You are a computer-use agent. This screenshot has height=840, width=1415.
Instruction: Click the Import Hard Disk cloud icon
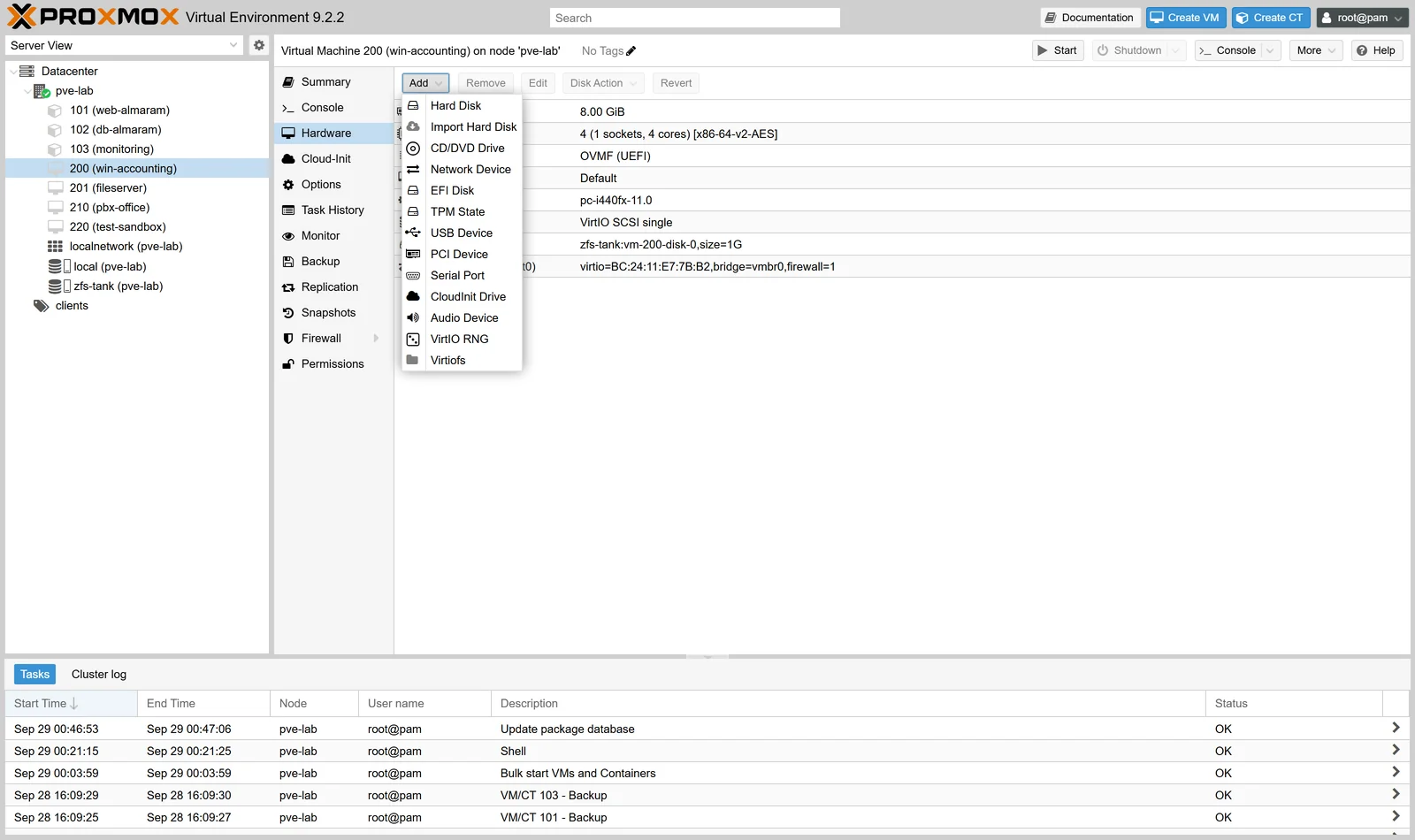point(413,126)
